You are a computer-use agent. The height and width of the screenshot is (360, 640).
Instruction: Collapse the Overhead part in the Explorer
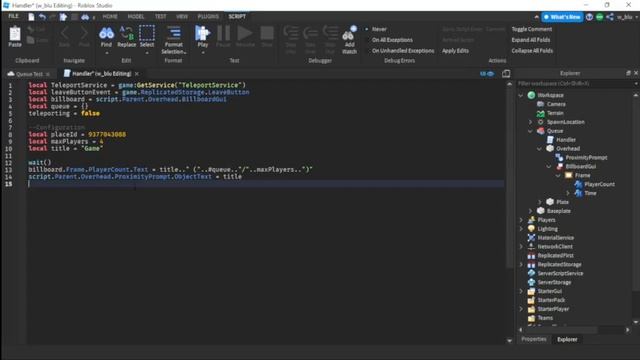[540, 149]
